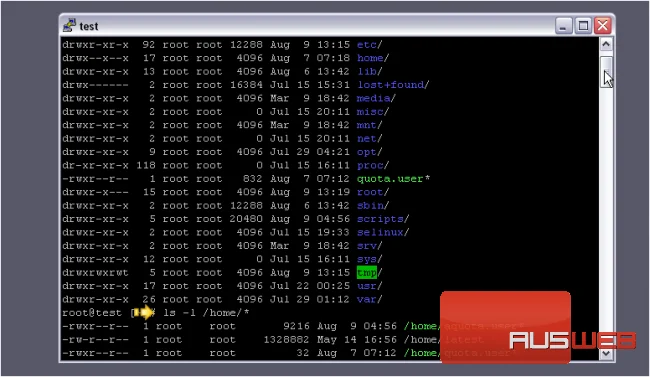Click the link count '92' on etc row
Screen dimensions: 650x377
click(149, 44)
